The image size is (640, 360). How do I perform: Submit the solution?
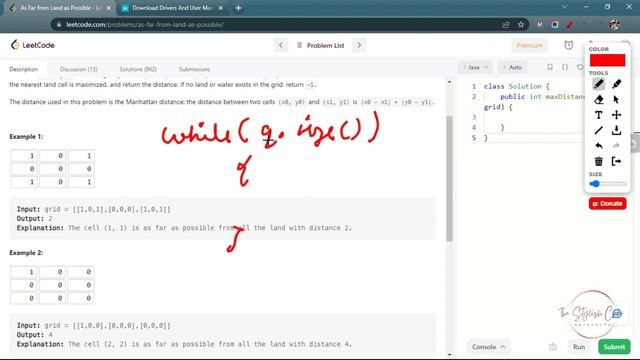point(614,347)
